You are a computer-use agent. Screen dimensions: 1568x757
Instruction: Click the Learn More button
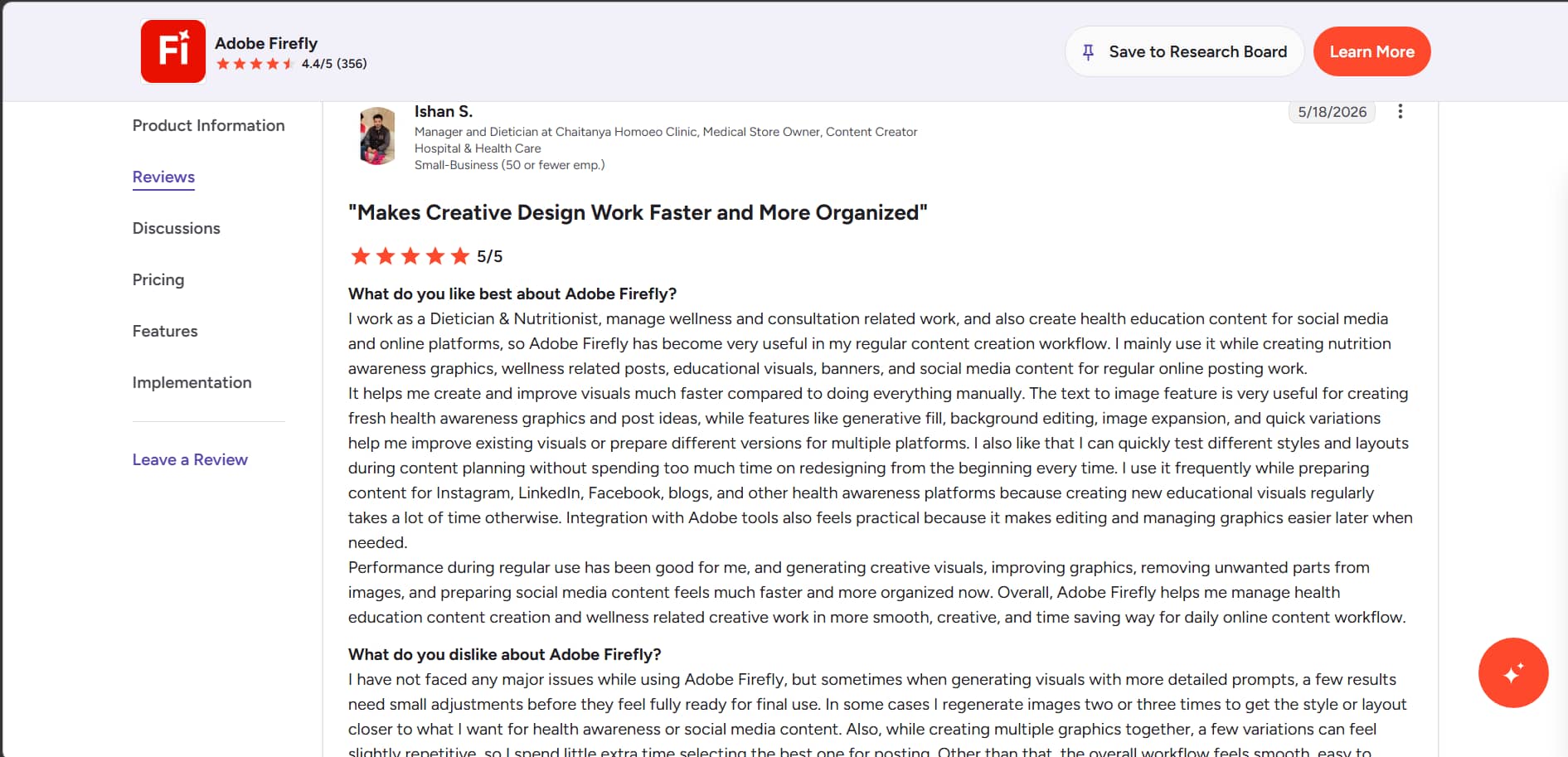click(x=1371, y=51)
